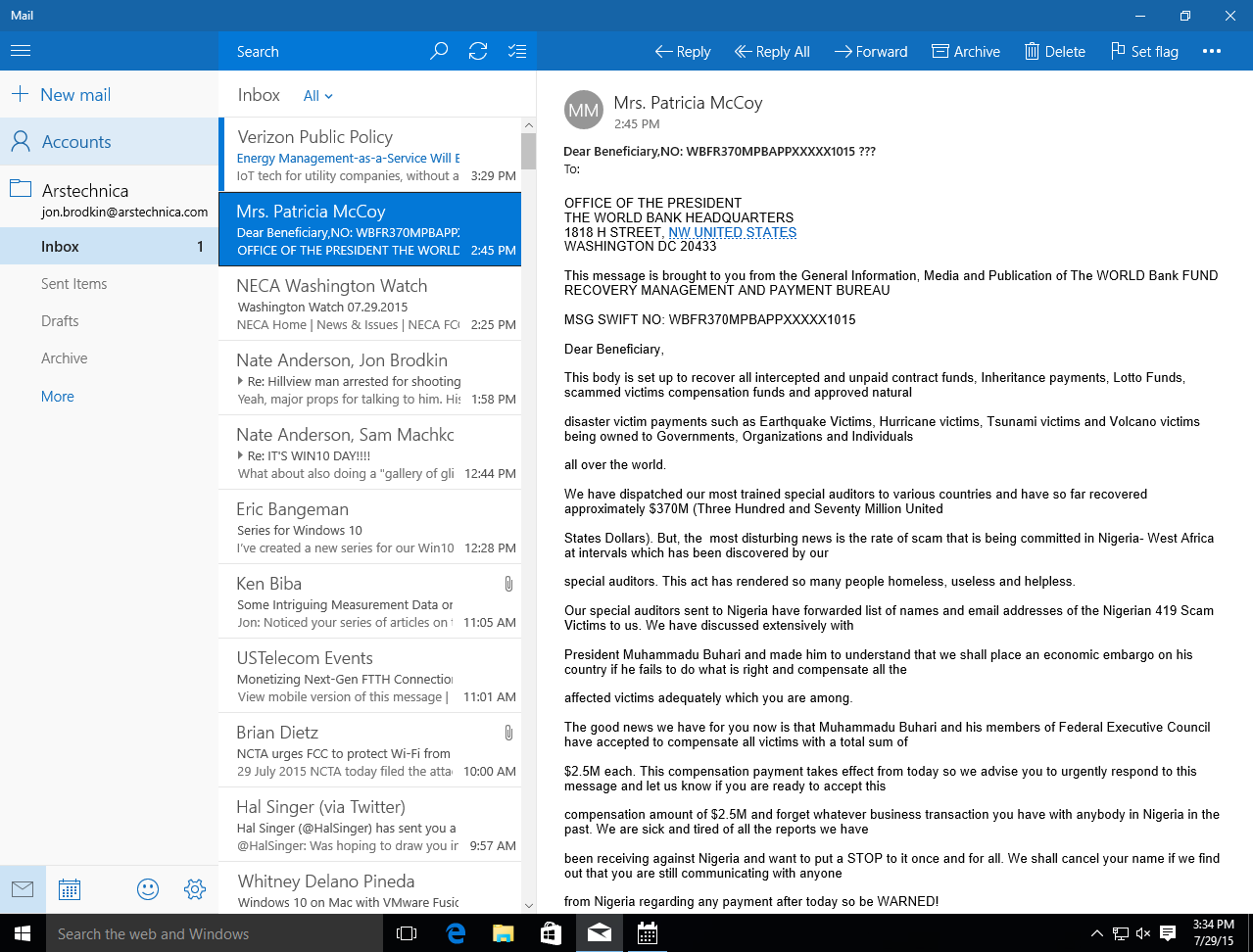Viewport: 1253px width, 952px height.
Task: Show more folders via the More link
Action: [x=57, y=396]
